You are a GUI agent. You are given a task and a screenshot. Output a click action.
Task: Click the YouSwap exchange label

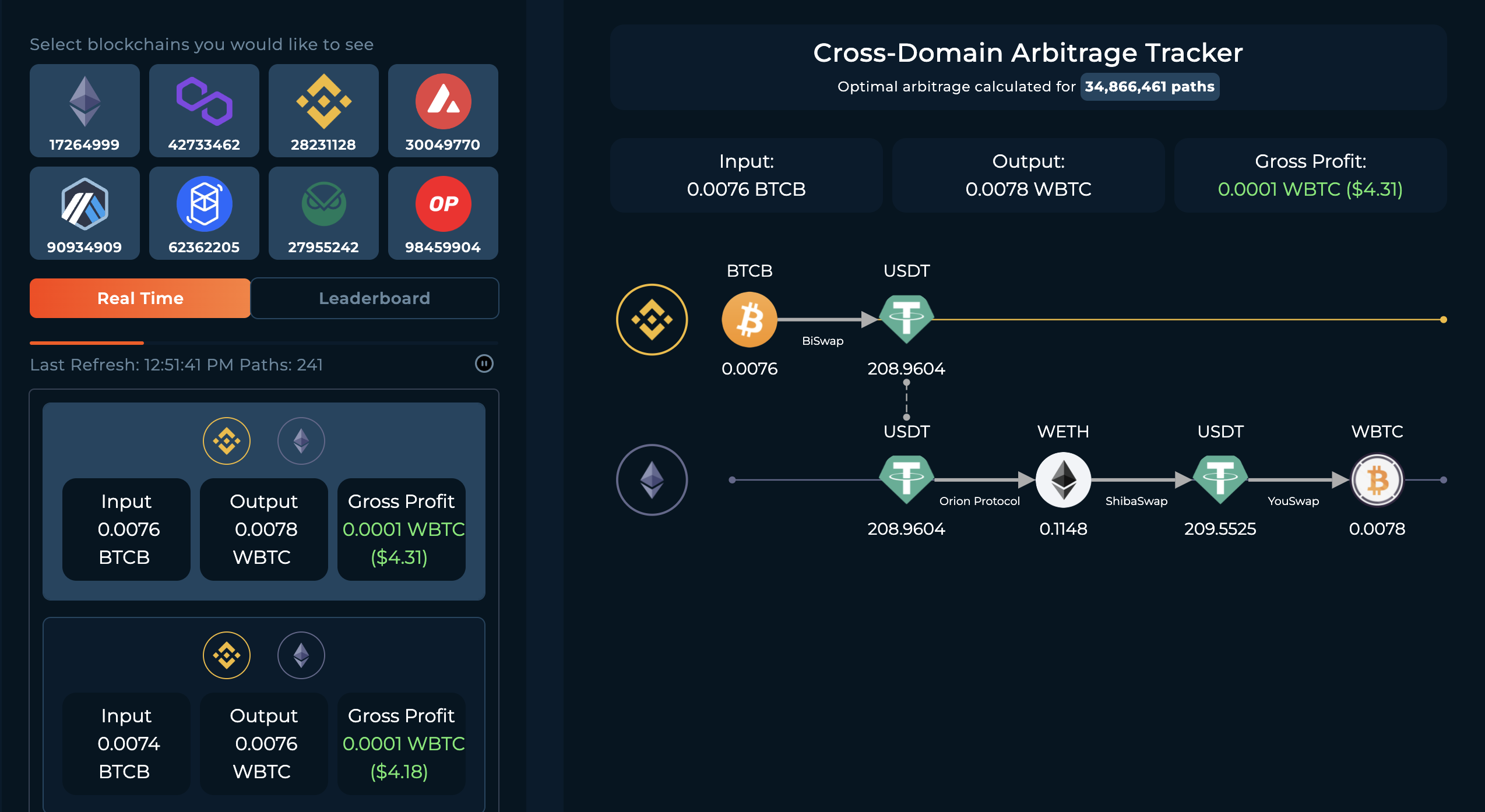1293,501
